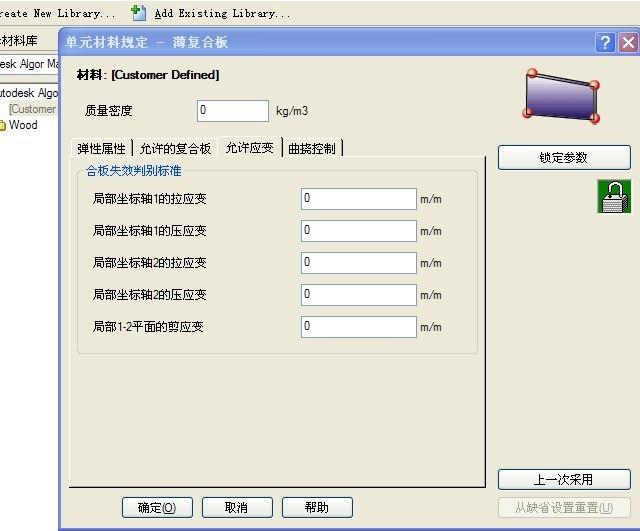Select the [Customer Defined] tree item
The height and width of the screenshot is (531, 640).
(x=33, y=109)
